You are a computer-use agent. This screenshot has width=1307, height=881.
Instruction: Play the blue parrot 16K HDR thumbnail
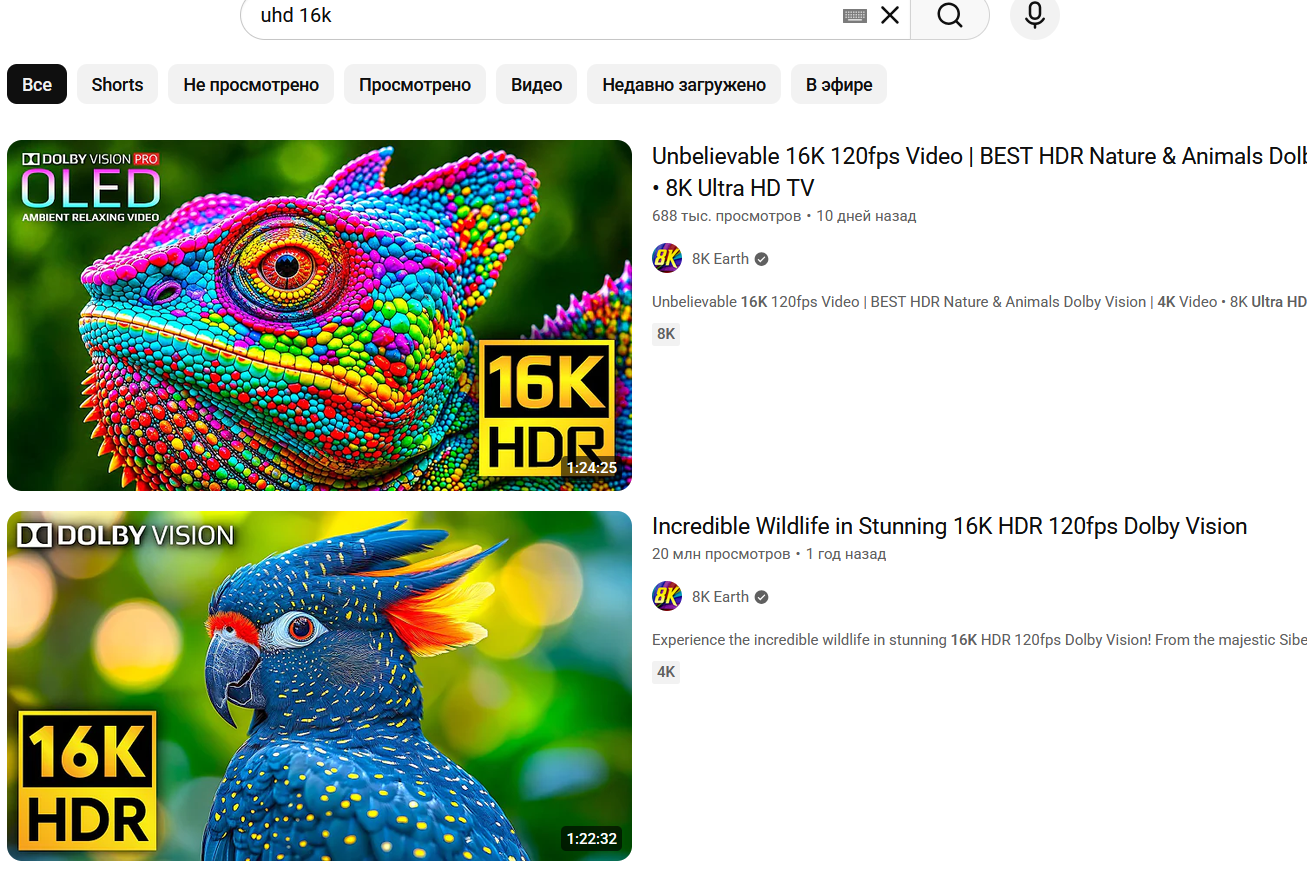coord(320,686)
